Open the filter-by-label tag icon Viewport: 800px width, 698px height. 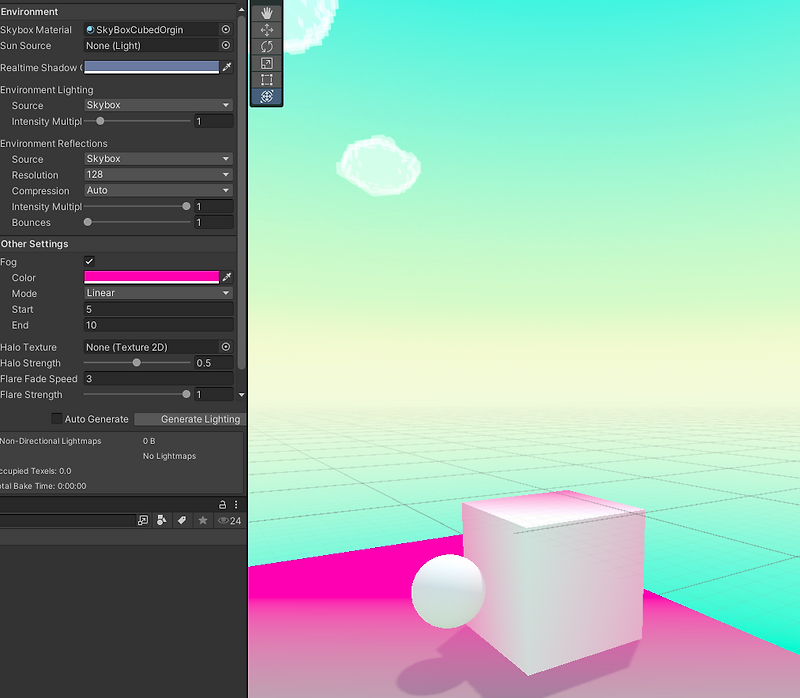181,521
